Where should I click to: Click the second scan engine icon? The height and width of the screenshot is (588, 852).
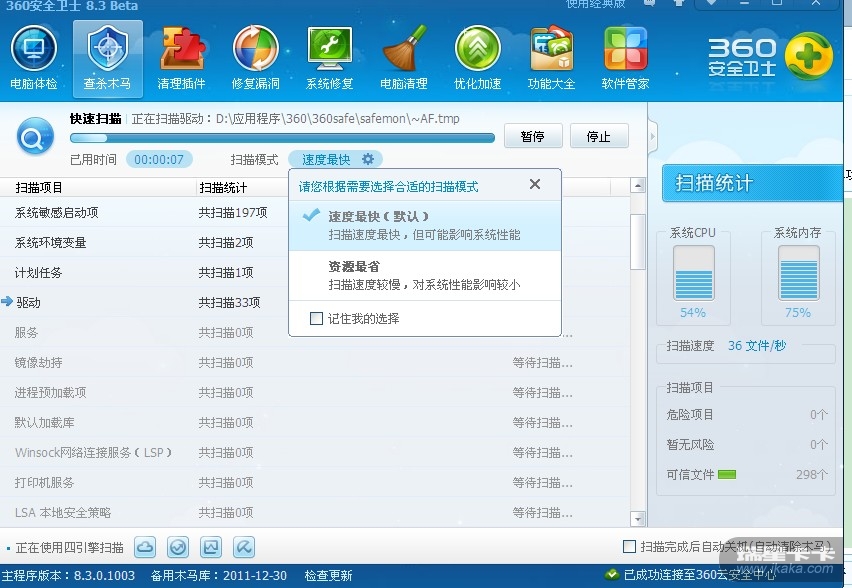coord(178,547)
